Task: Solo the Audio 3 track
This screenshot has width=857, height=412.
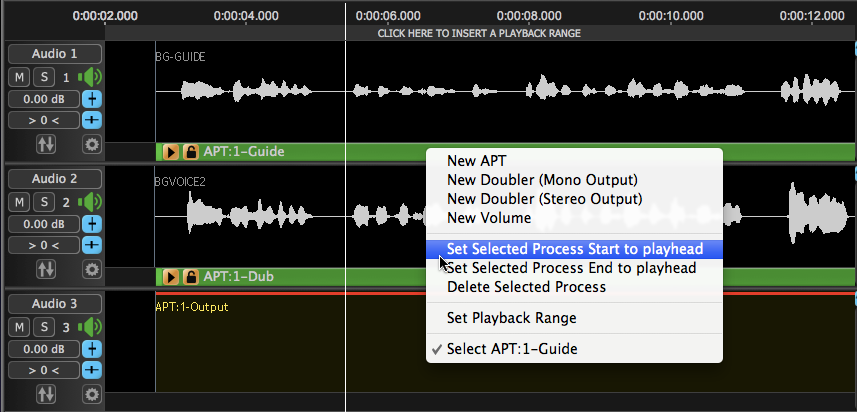Action: [44, 327]
